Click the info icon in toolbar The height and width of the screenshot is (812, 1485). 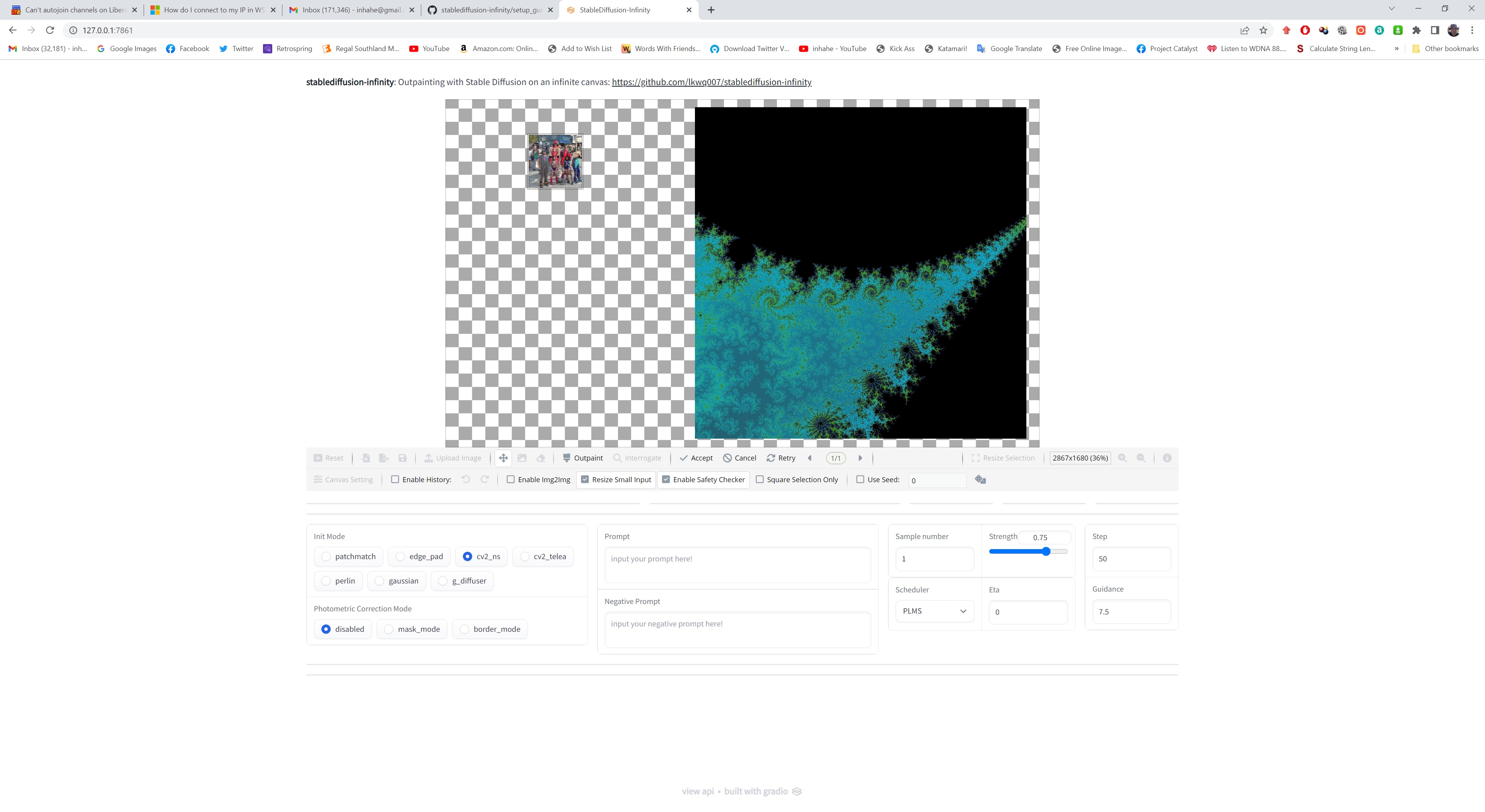1167,458
